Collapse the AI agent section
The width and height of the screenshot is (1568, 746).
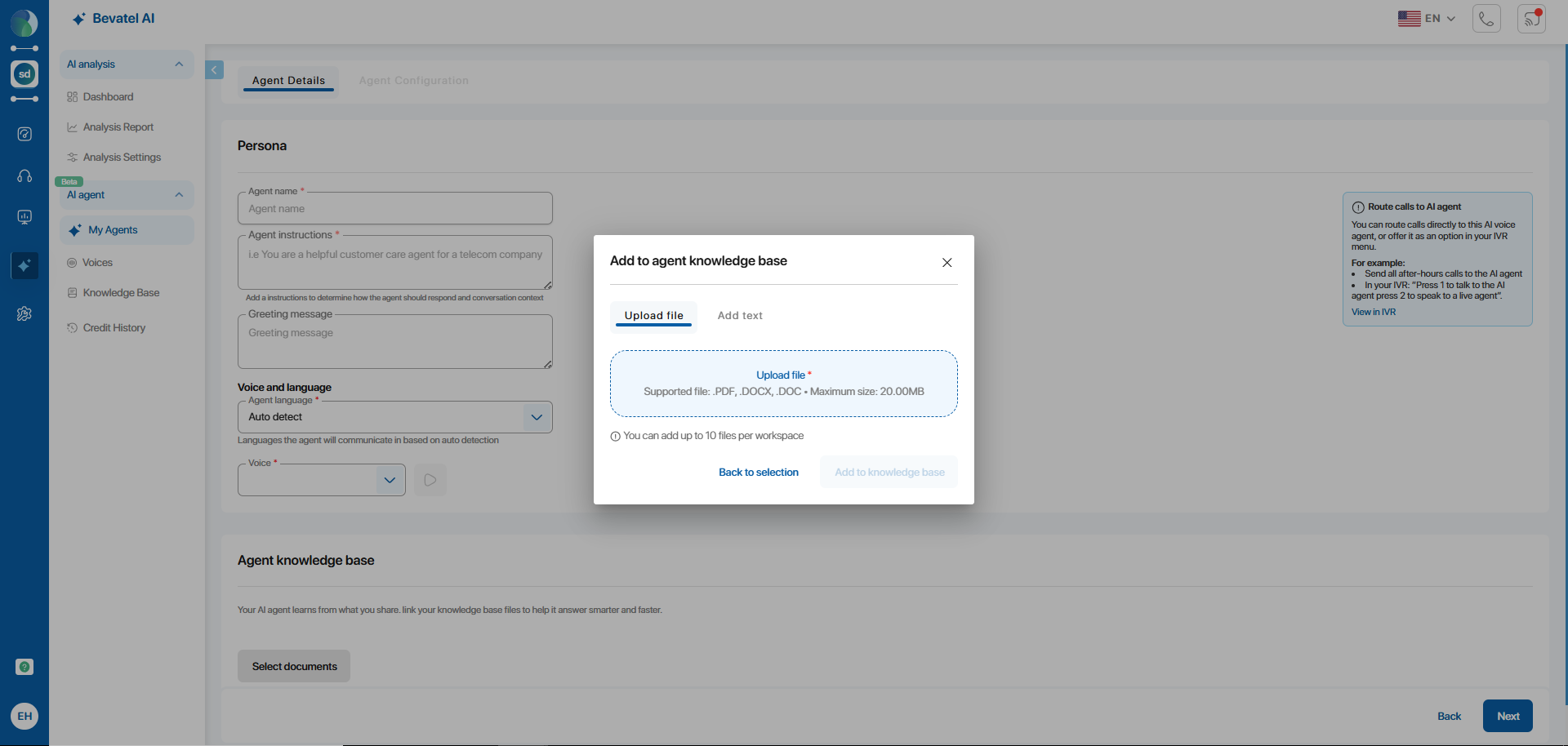[179, 195]
